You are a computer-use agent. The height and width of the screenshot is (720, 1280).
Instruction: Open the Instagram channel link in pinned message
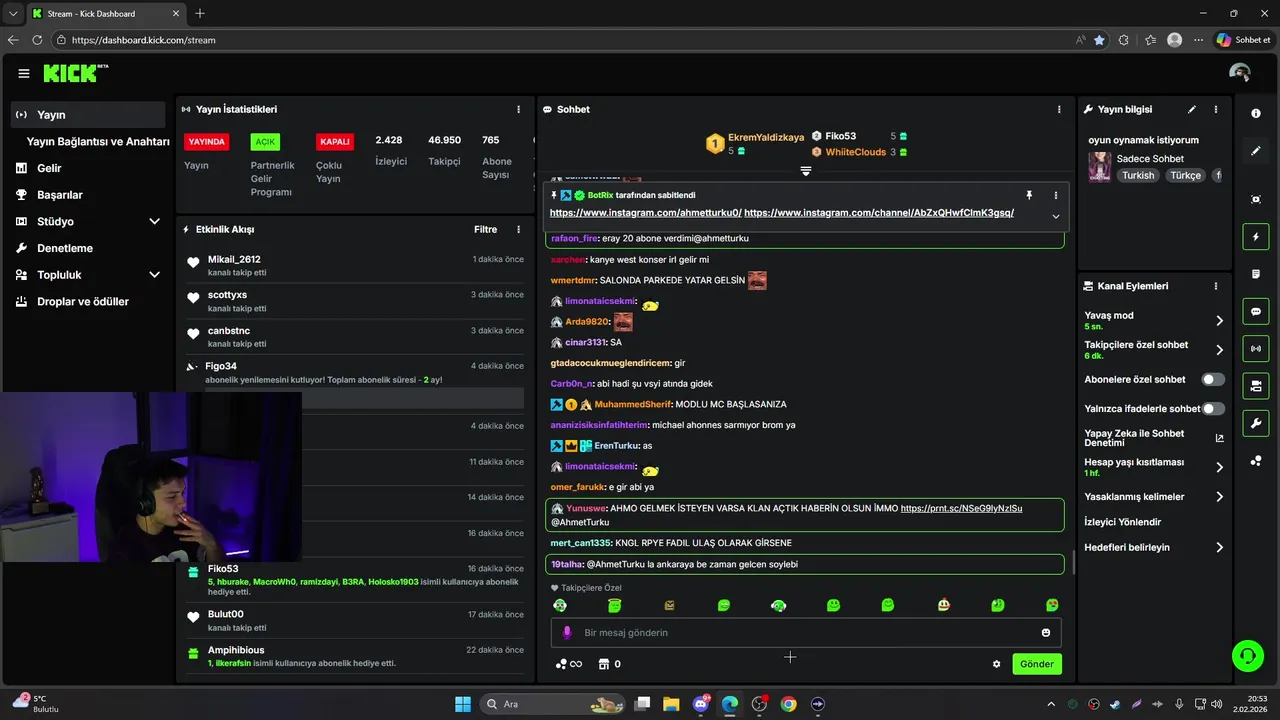[879, 213]
